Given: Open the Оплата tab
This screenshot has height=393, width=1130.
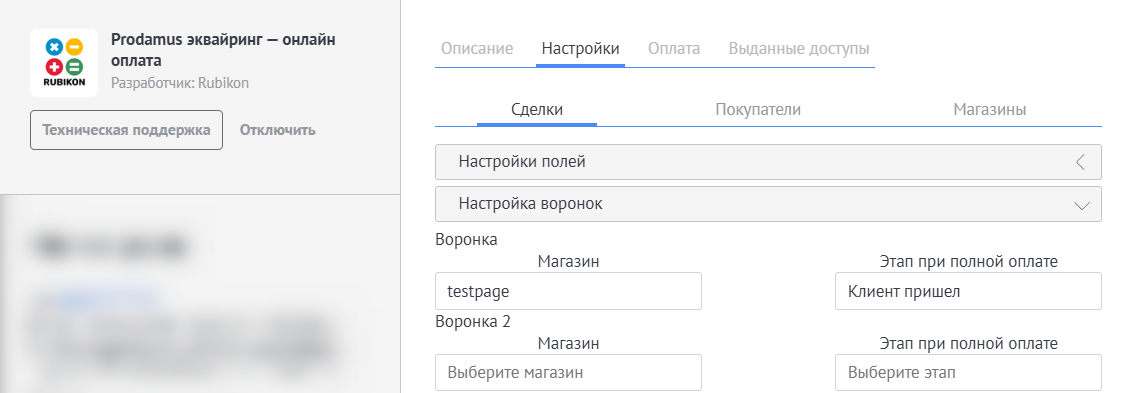Looking at the screenshot, I should click(x=674, y=49).
